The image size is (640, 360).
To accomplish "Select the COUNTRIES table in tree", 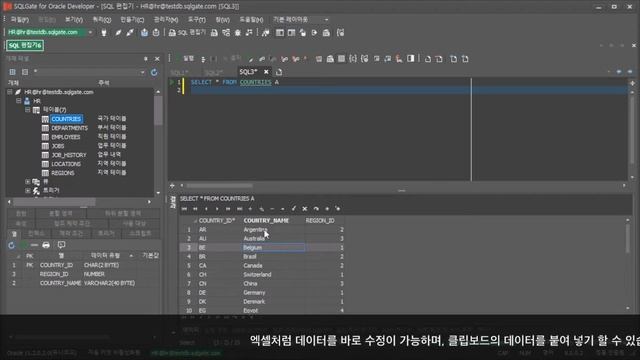I will pyautogui.click(x=66, y=119).
